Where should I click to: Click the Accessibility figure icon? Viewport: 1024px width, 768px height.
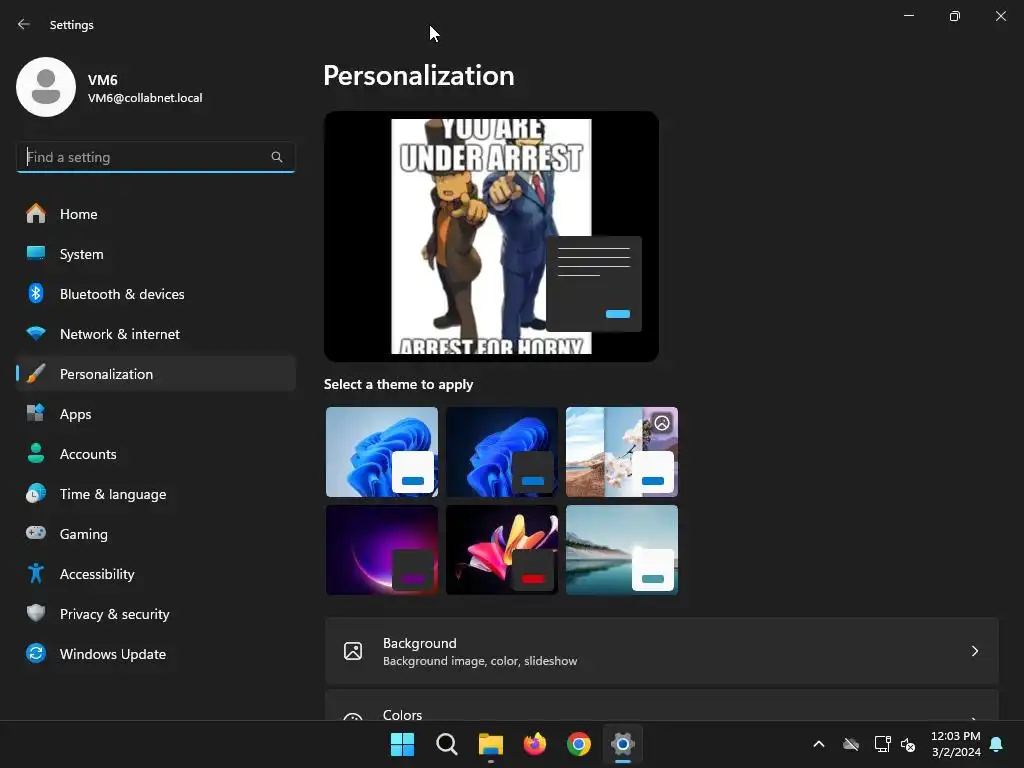tap(36, 573)
